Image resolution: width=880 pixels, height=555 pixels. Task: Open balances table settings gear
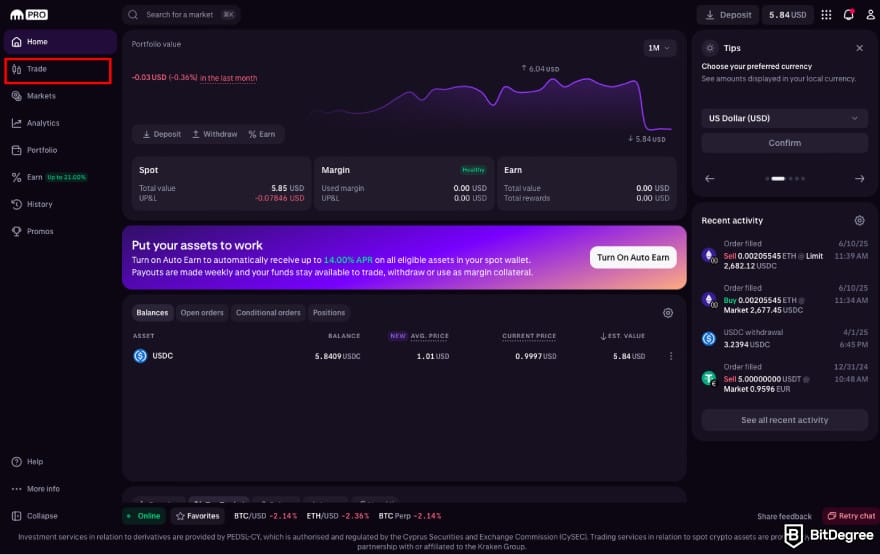point(668,313)
